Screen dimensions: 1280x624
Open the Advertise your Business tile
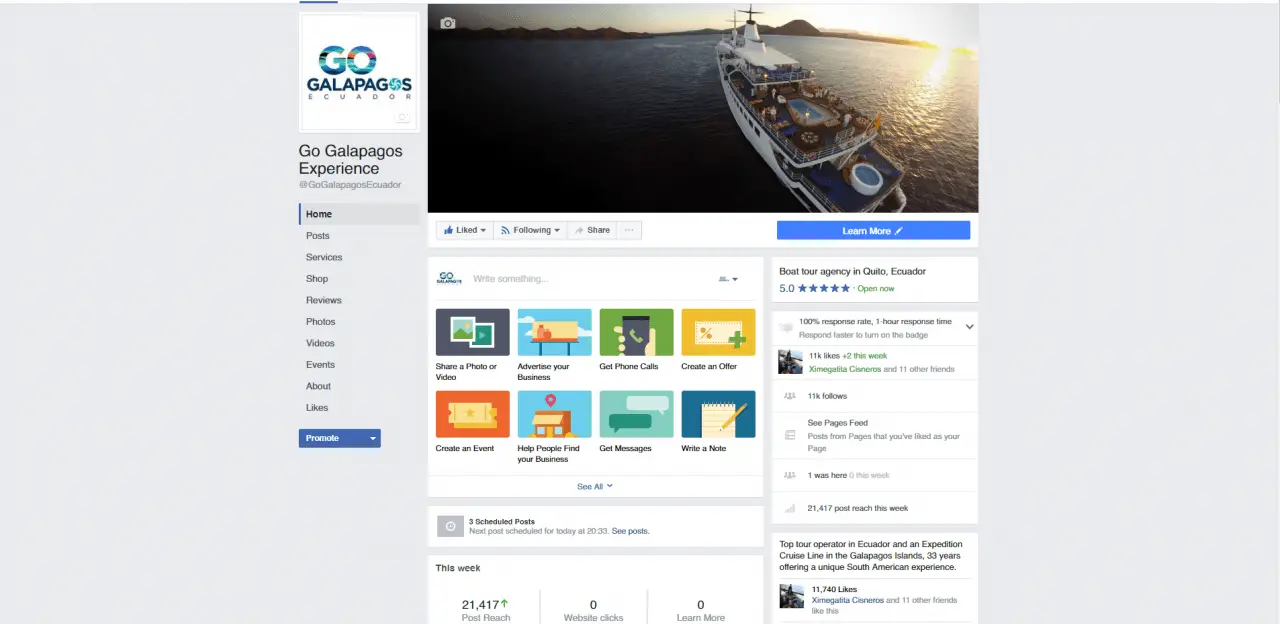click(x=554, y=332)
